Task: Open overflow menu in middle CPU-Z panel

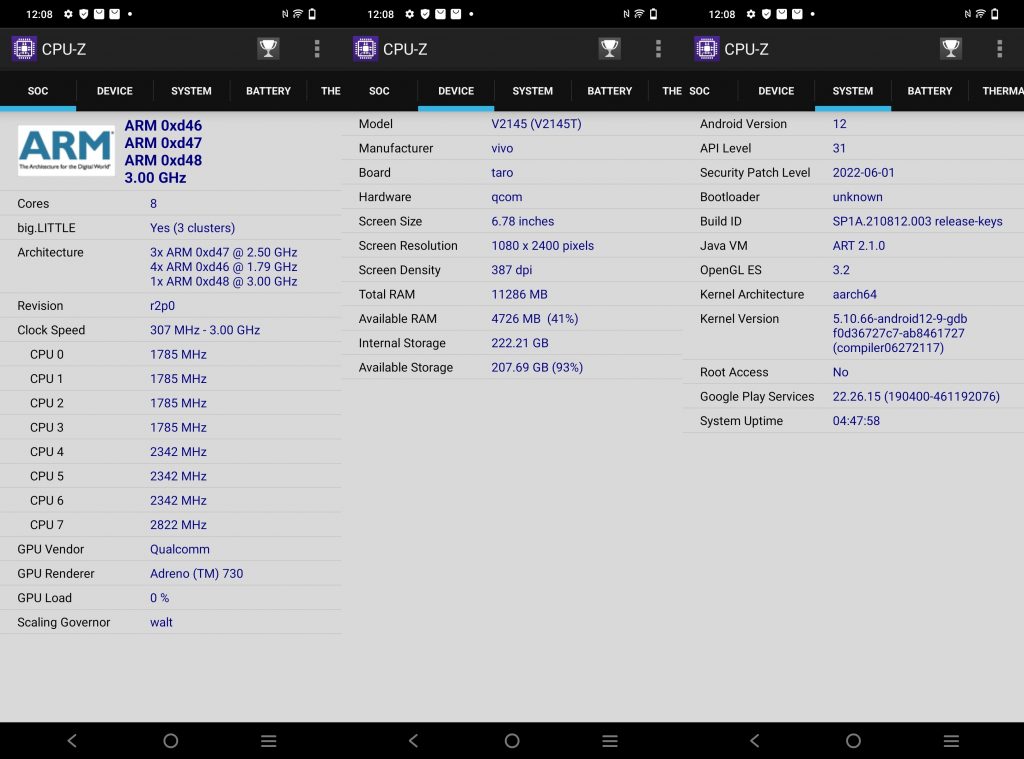Action: (x=658, y=48)
